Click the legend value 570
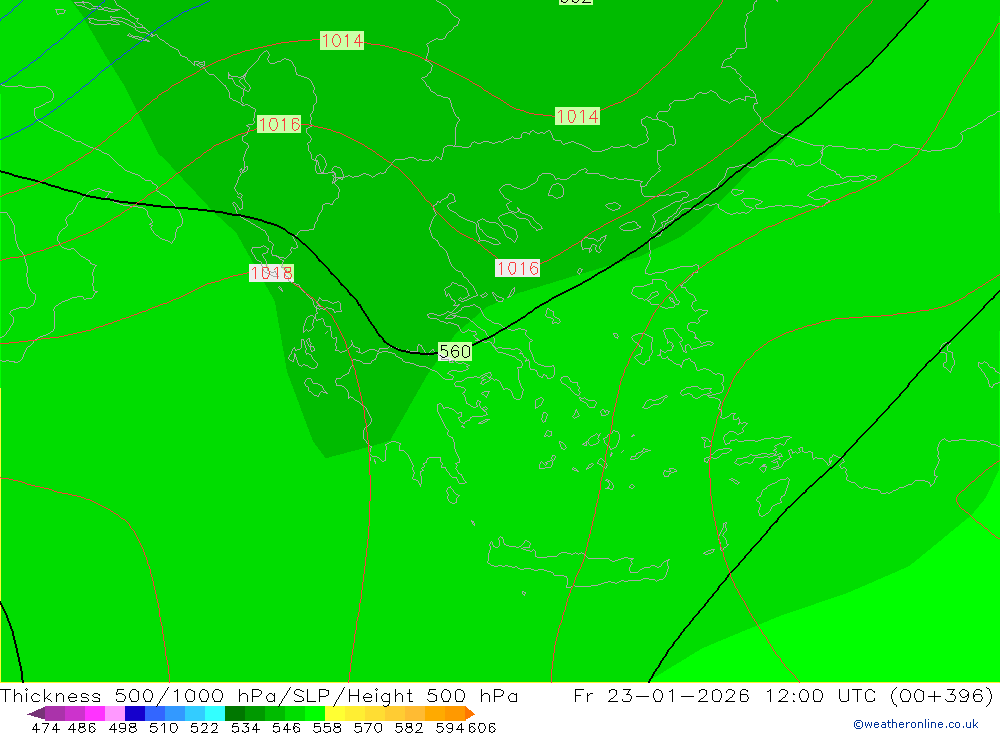This screenshot has width=1000, height=733. (x=368, y=728)
